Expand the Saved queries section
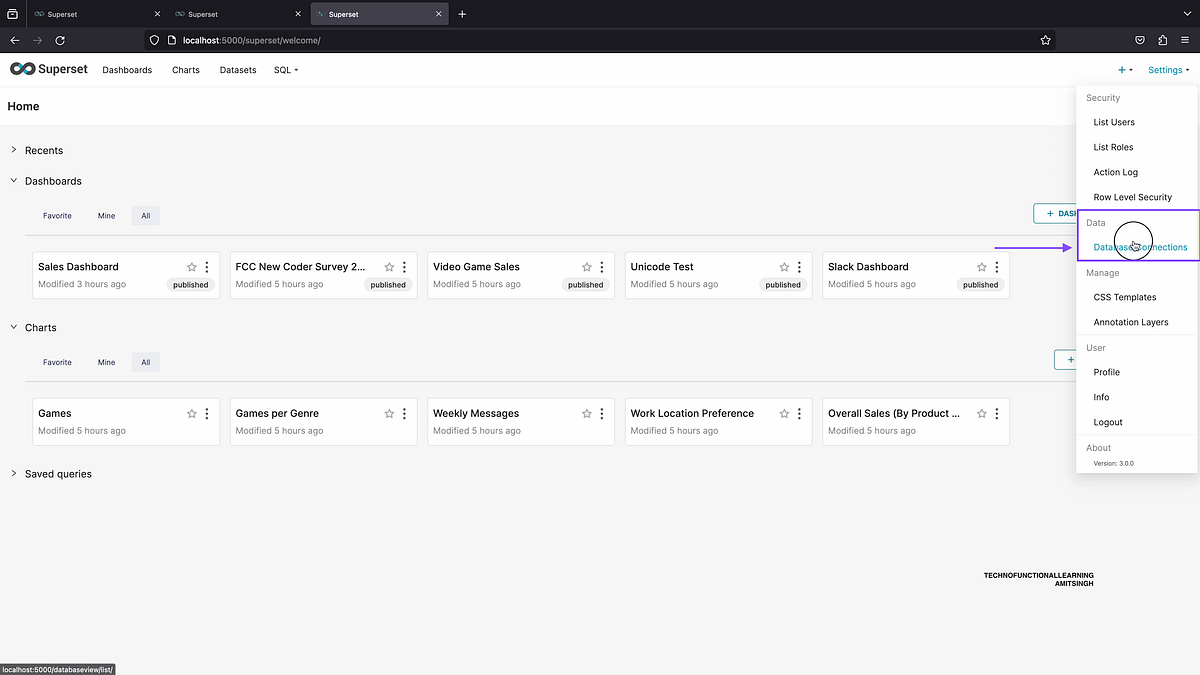 [13, 474]
